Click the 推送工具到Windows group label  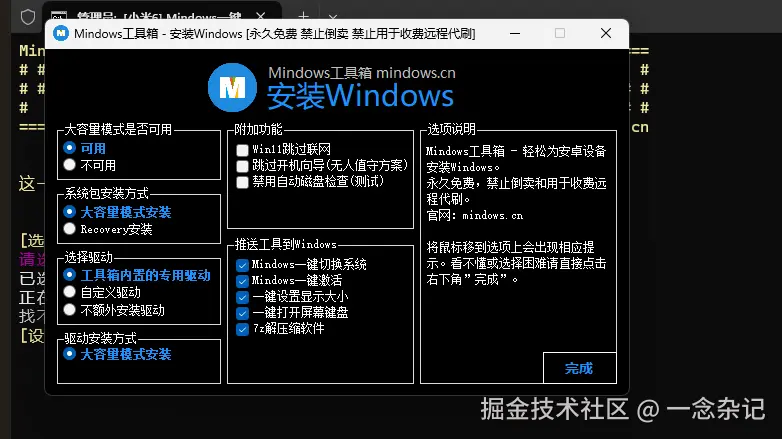(x=286, y=244)
